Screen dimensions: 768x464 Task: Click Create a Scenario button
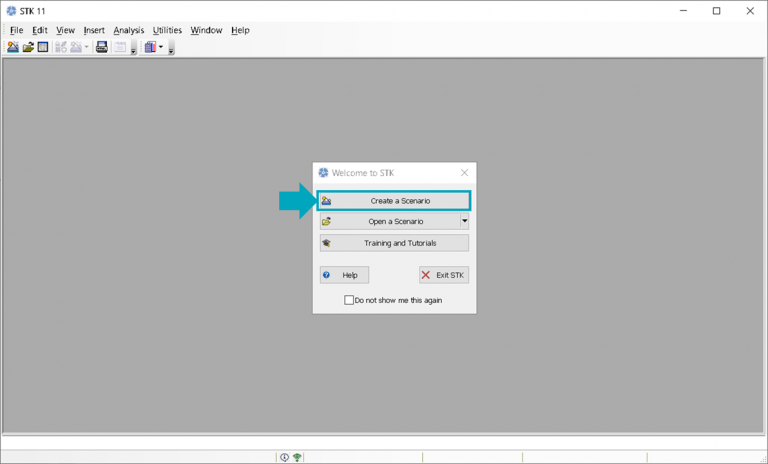coord(394,201)
